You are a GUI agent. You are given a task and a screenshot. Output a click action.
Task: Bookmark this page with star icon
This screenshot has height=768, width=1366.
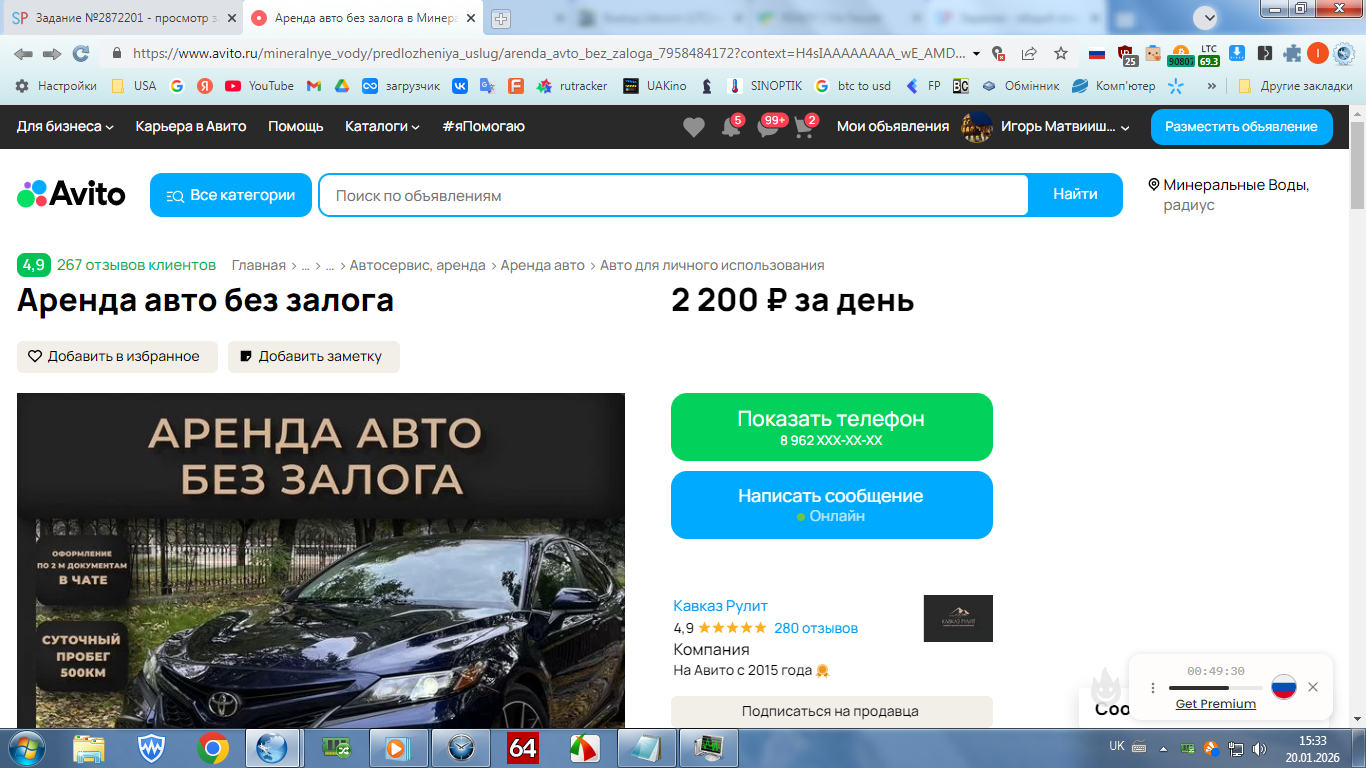click(x=1061, y=54)
